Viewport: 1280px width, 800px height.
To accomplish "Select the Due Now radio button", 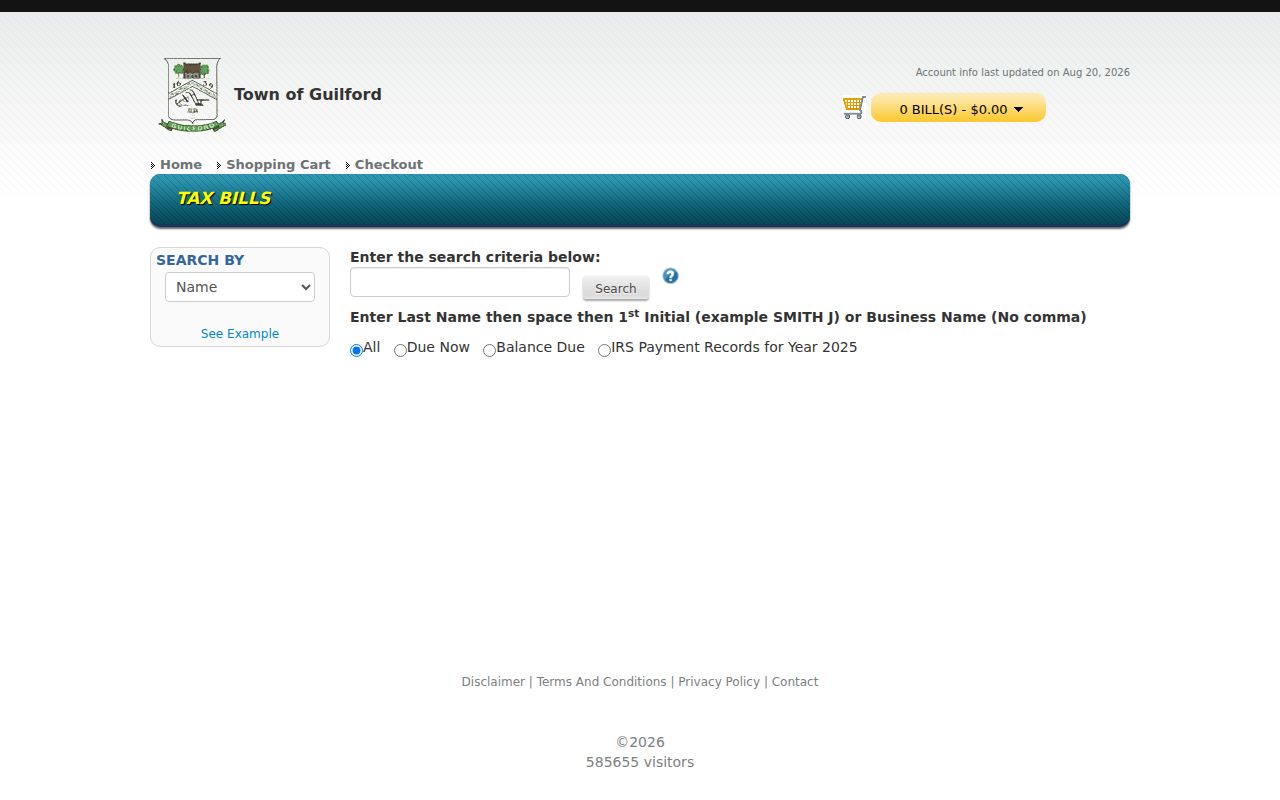I will [400, 350].
